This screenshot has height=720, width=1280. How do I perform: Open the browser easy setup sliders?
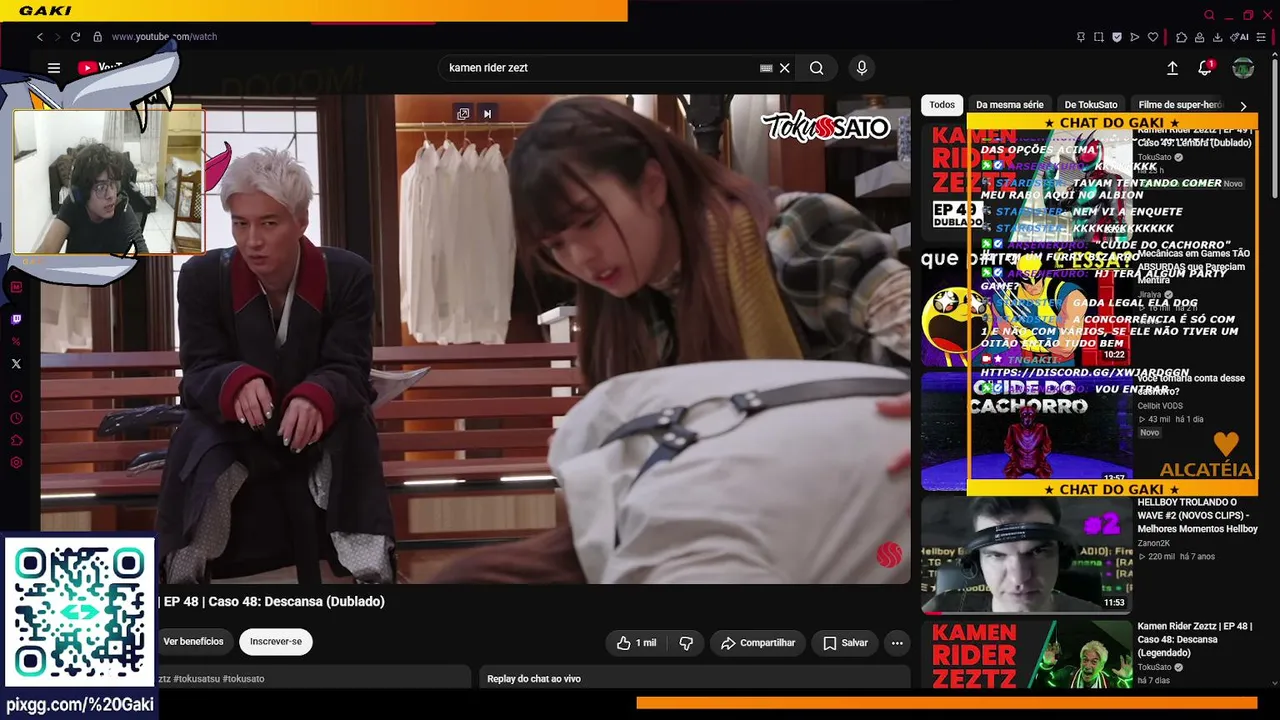point(1262,37)
